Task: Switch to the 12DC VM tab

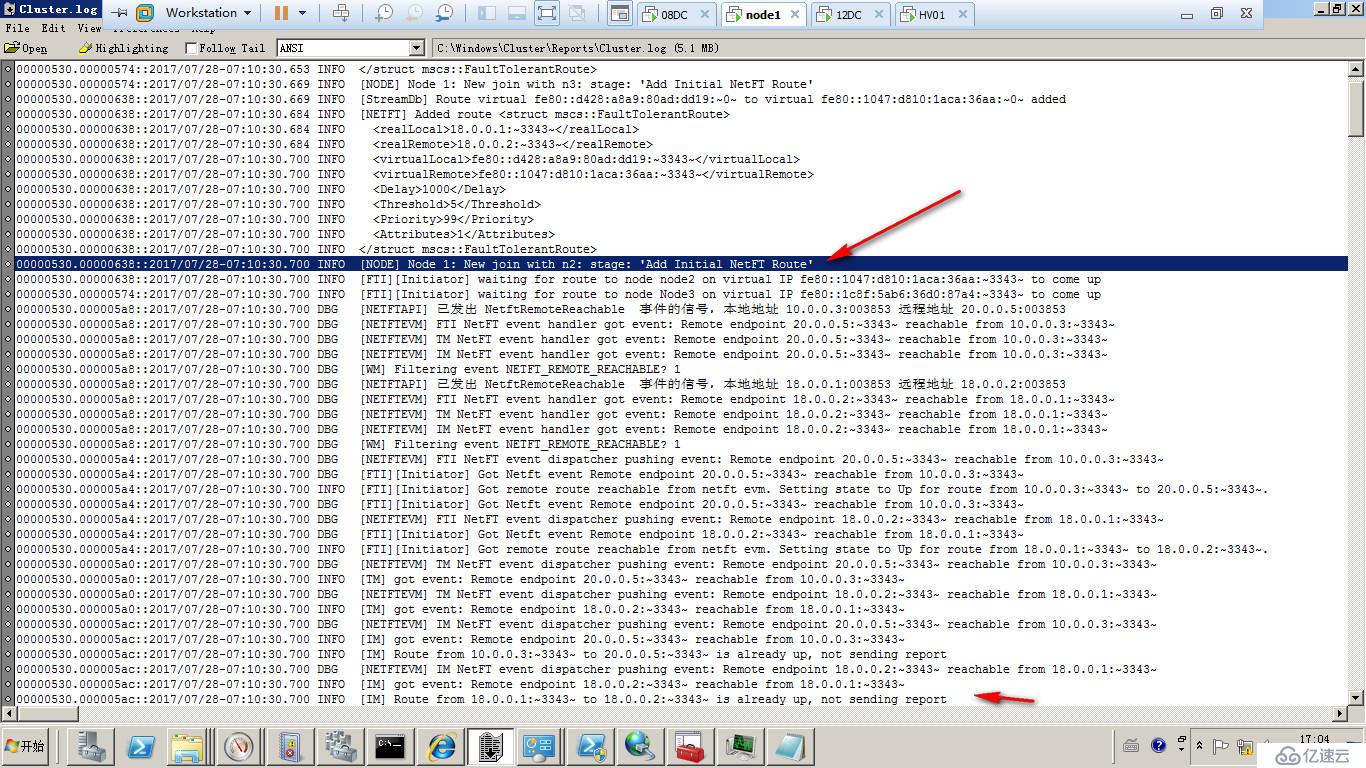Action: pyautogui.click(x=849, y=14)
